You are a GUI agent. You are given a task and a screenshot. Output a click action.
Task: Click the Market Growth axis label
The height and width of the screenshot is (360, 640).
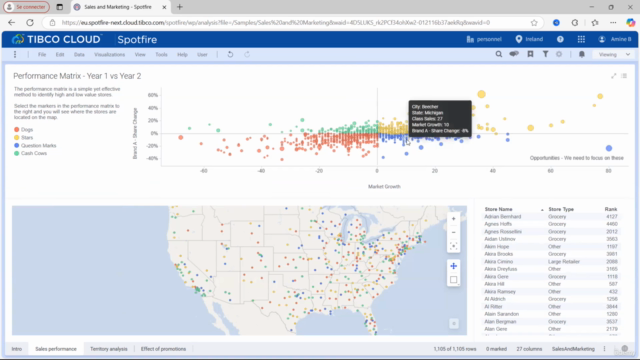[x=384, y=187]
